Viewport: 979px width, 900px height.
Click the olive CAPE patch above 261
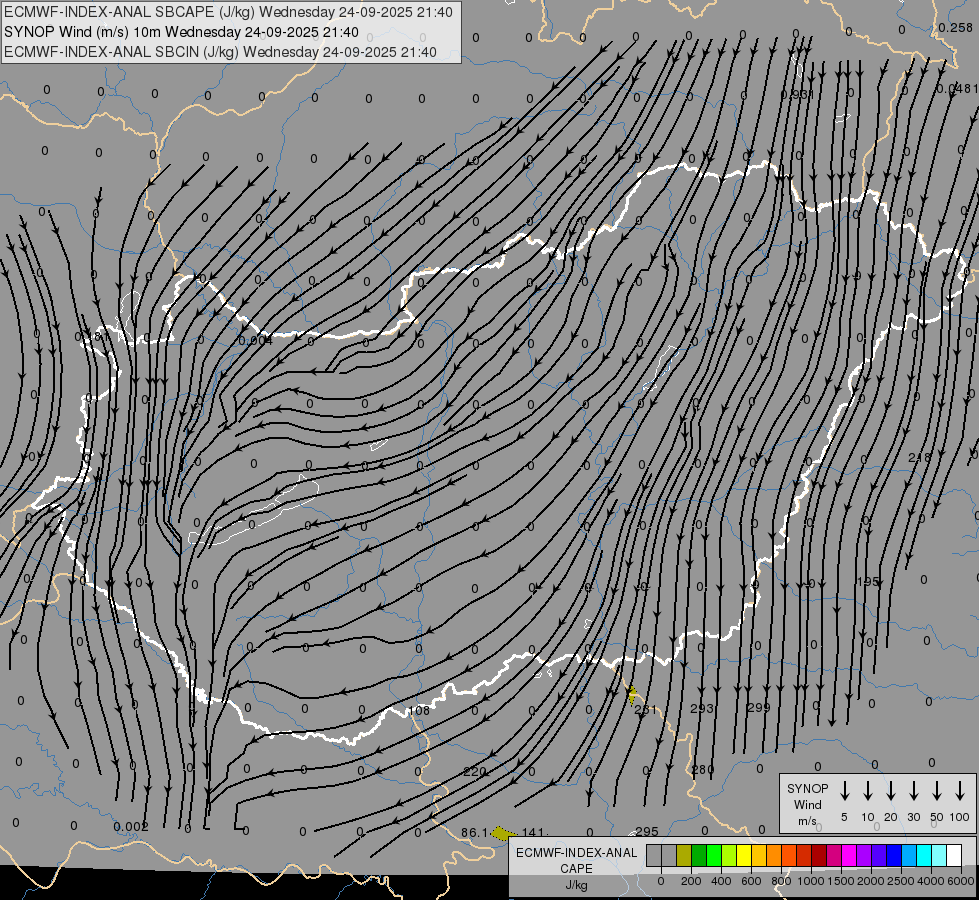point(632,695)
